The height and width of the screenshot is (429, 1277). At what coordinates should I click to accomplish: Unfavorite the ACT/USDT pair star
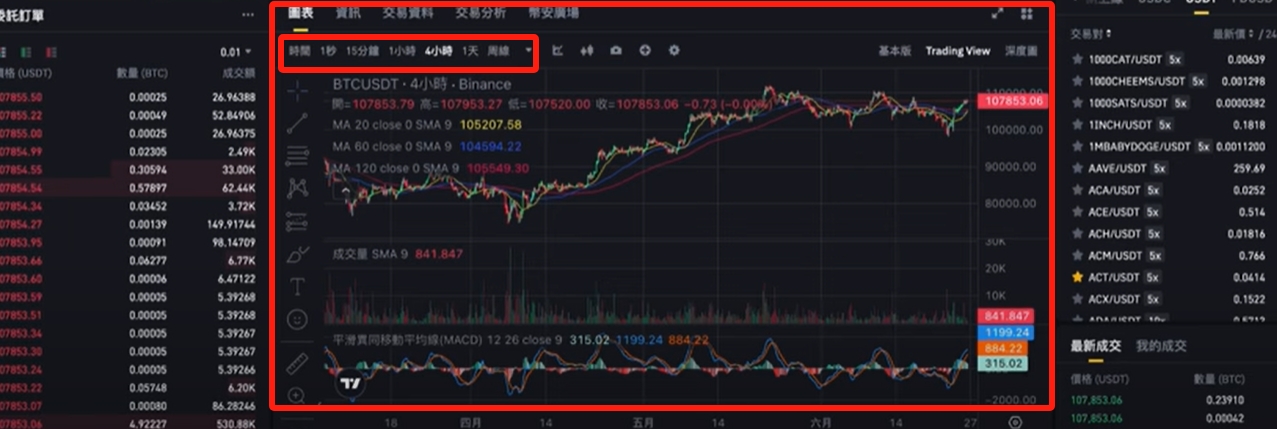point(1077,277)
